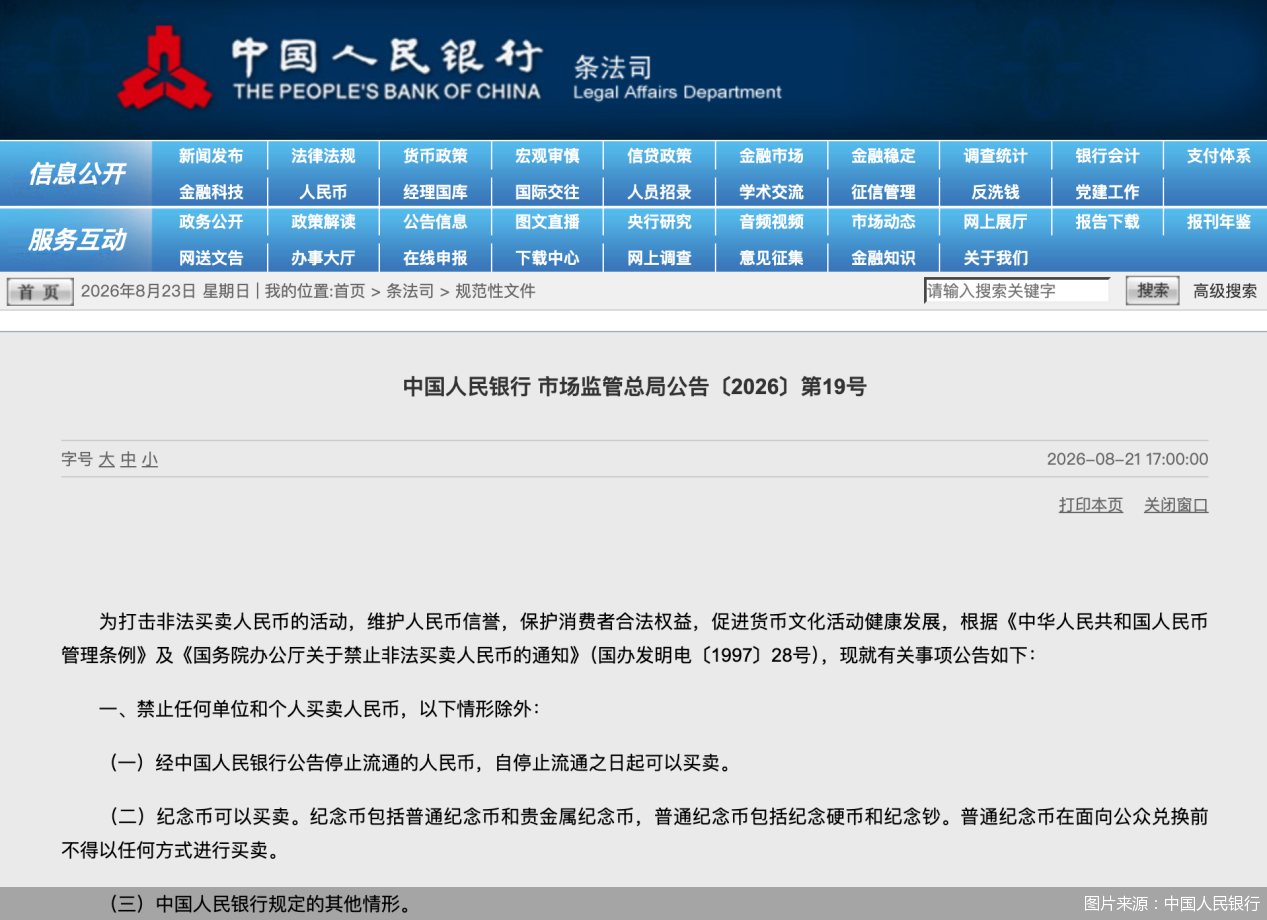
Task: Open the 宏观审慎 menu item
Action: point(547,156)
